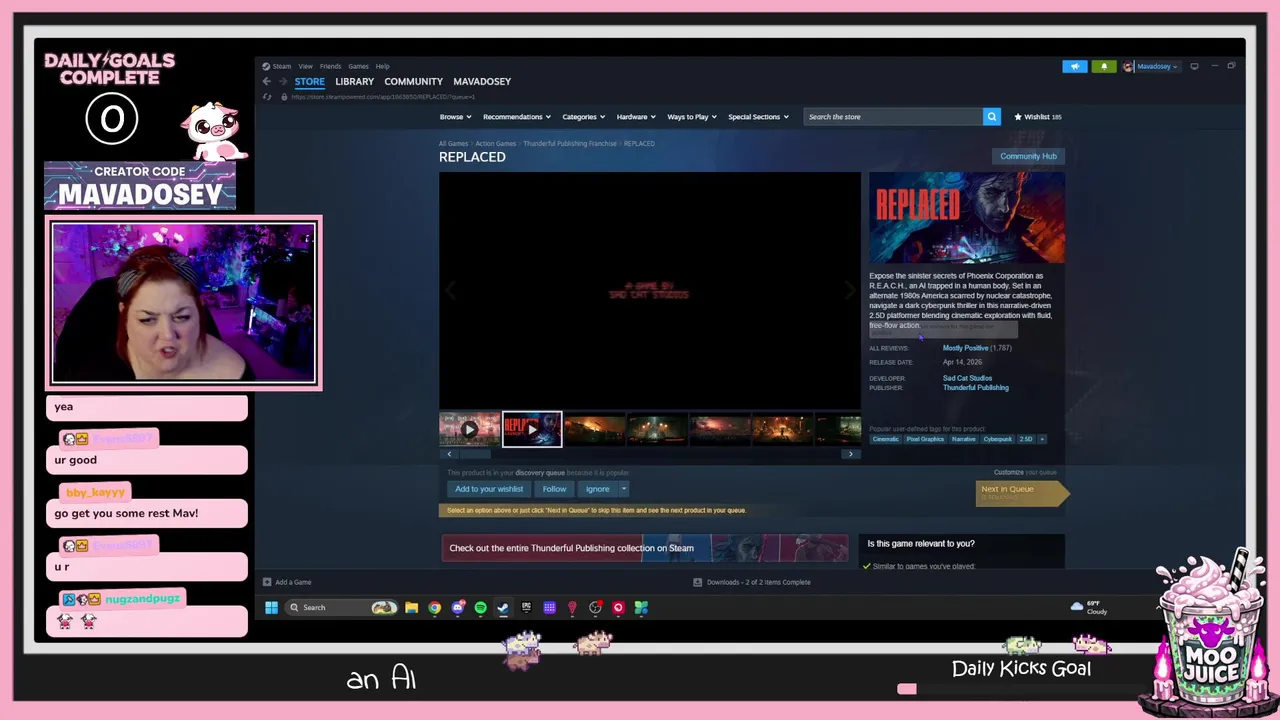Switch to the COMMUNITY tab

point(413,81)
